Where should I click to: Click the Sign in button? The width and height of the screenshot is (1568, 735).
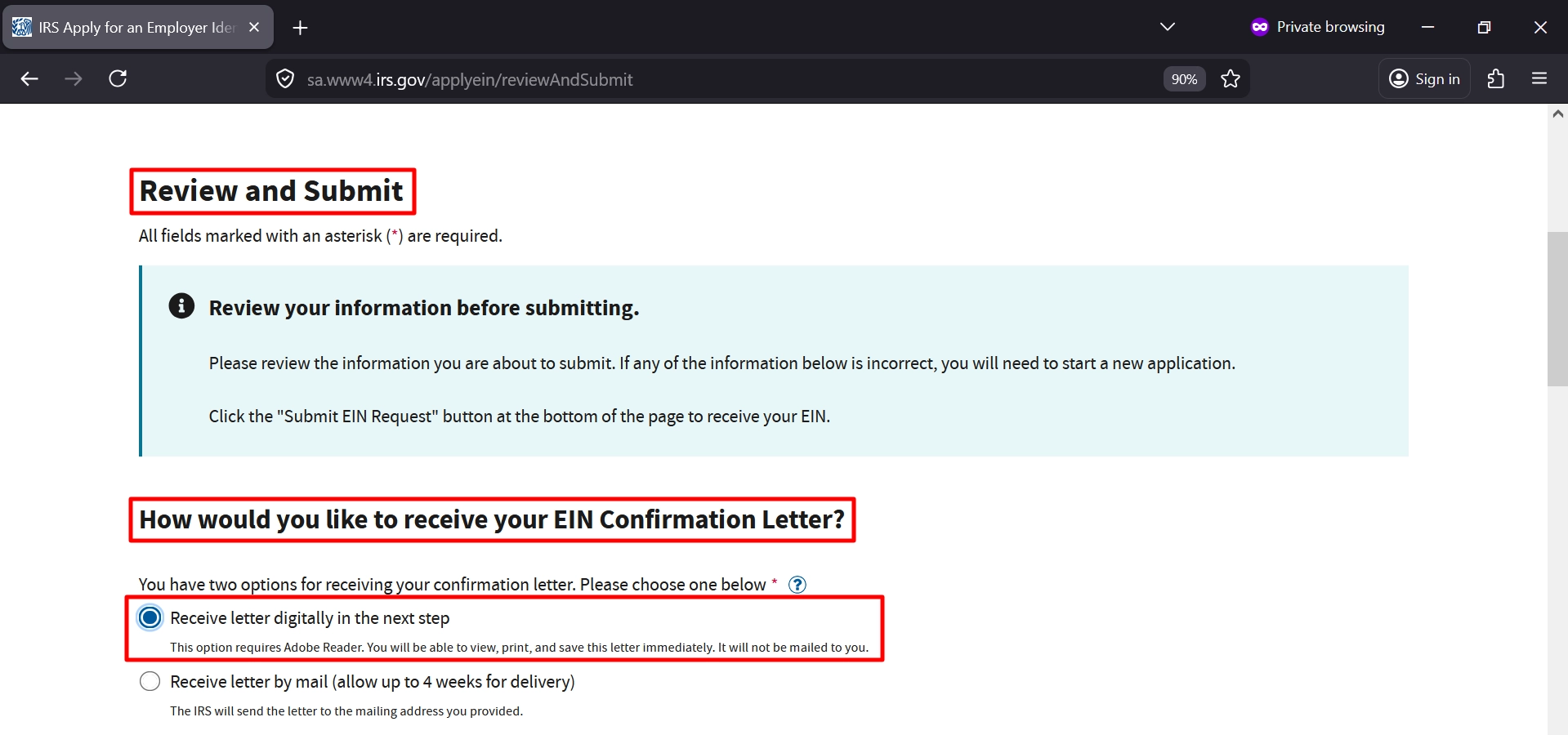point(1424,79)
